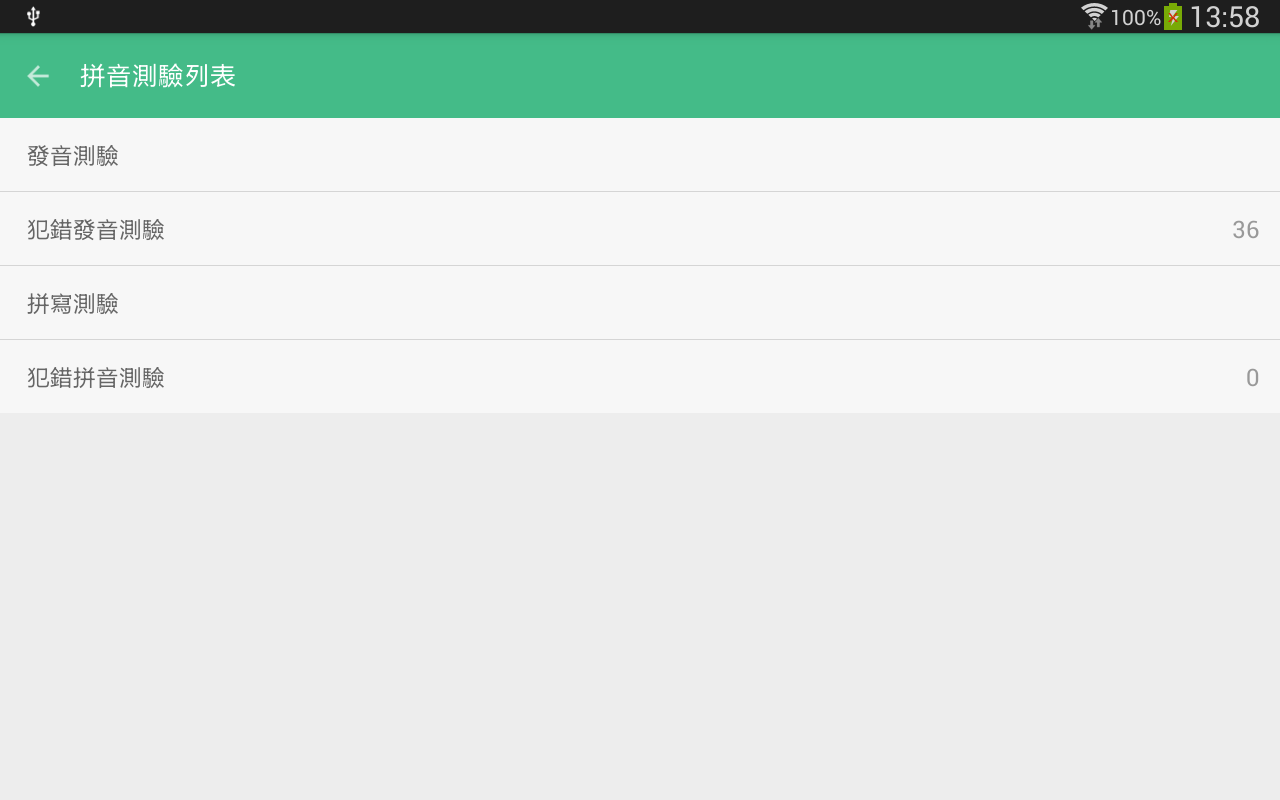Select the pronunciation mistakes row with 36 items
Screen dimensions: 1280x800
[640, 229]
